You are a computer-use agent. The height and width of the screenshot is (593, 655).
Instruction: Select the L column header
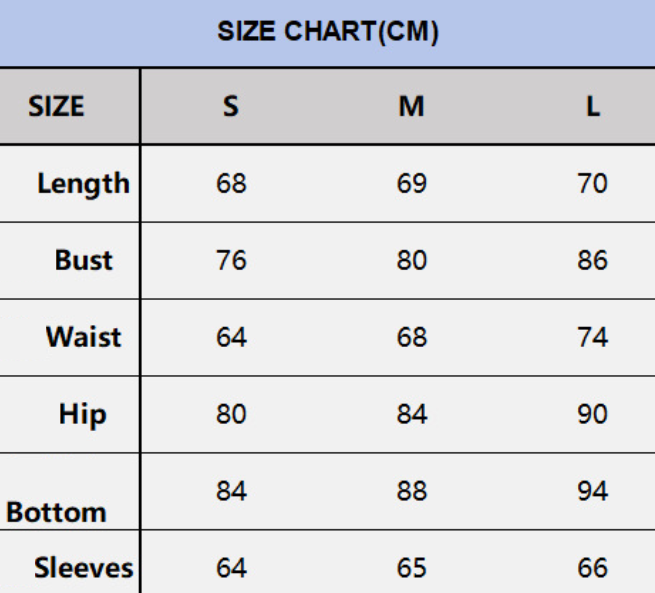click(592, 106)
